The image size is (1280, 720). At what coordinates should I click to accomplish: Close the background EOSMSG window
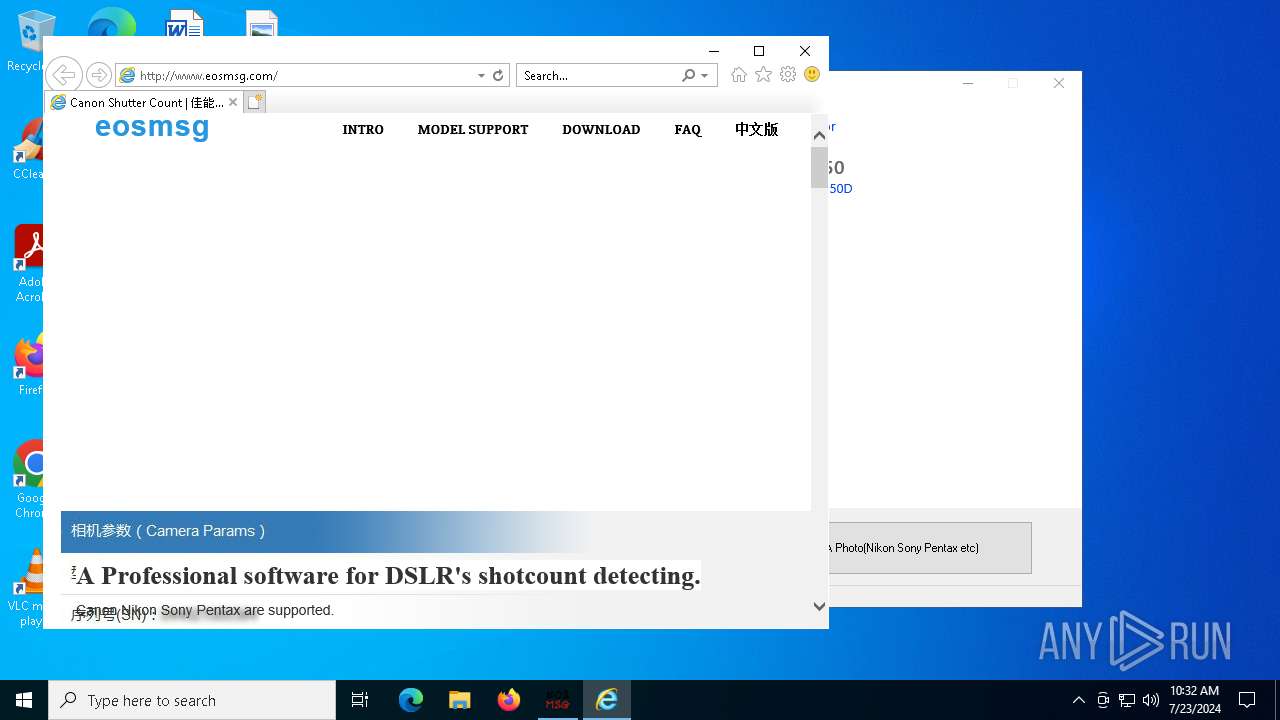1059,84
